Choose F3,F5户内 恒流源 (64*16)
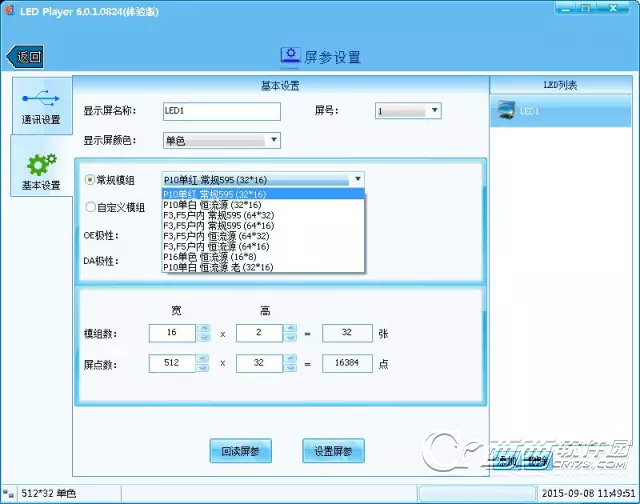The width and height of the screenshot is (640, 504). coord(263,246)
